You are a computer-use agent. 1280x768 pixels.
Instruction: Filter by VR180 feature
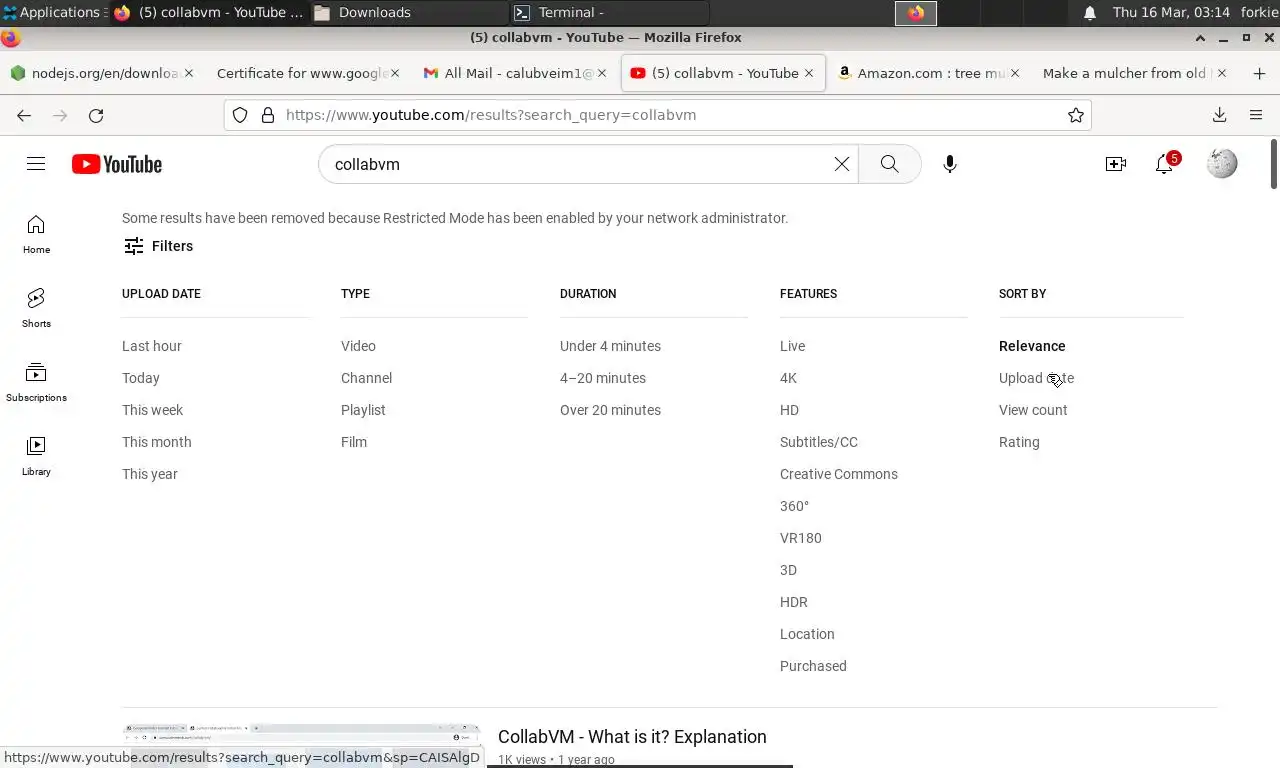[x=801, y=538]
